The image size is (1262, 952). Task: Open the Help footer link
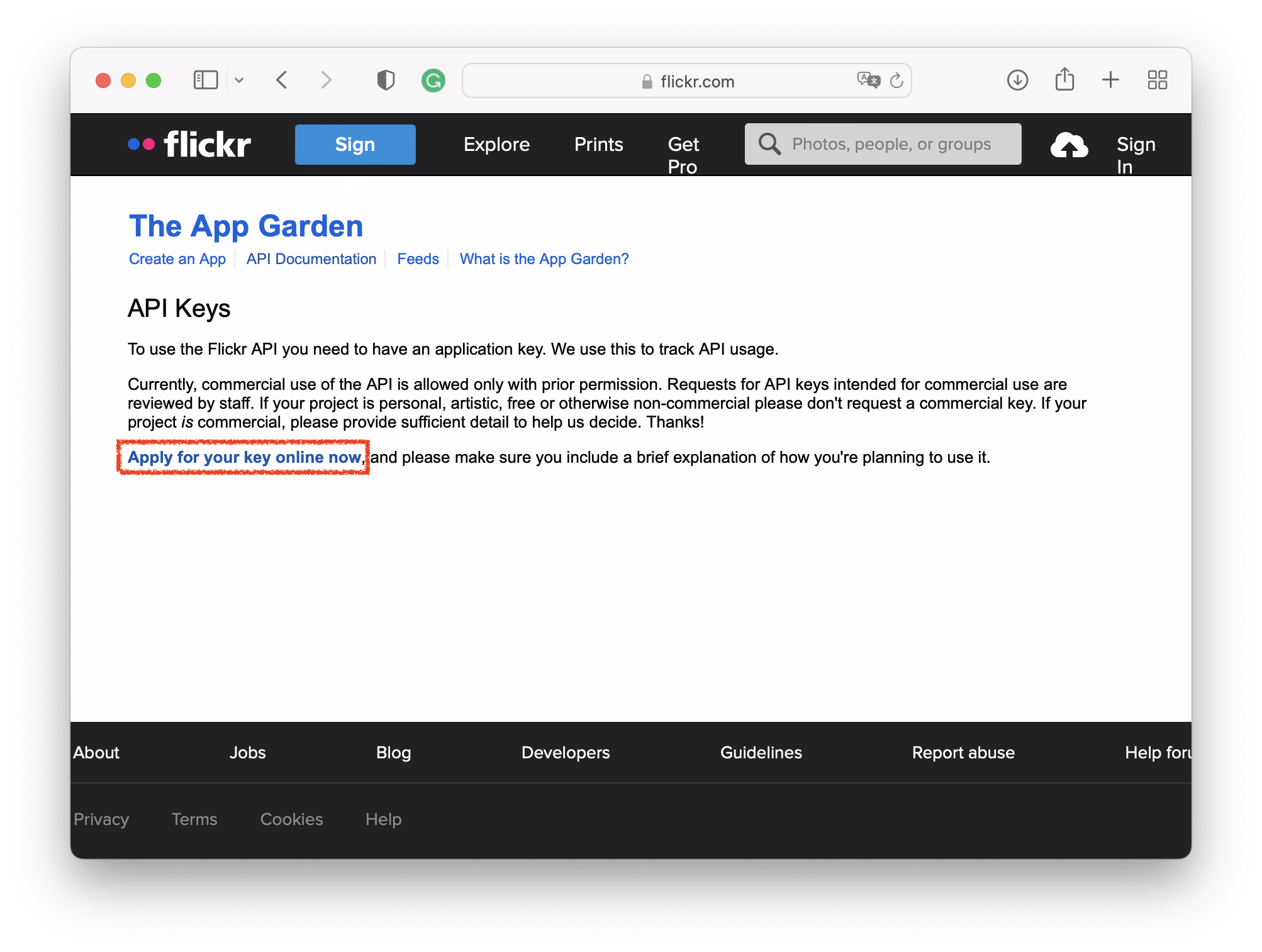tap(384, 819)
